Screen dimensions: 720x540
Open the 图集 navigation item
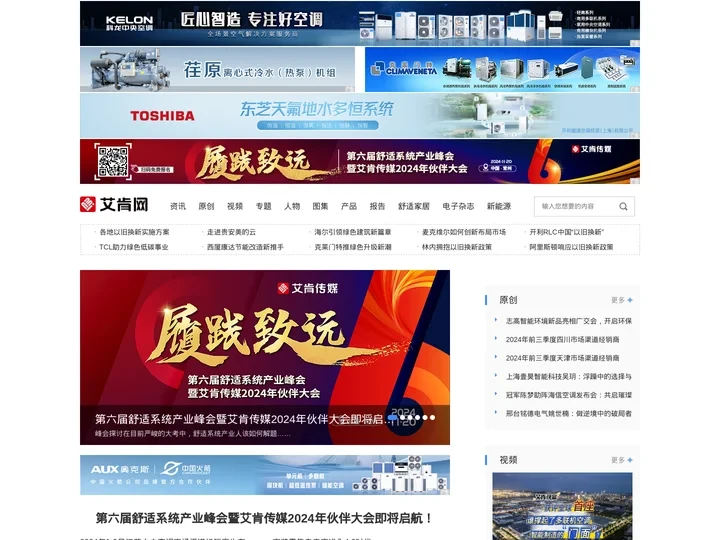pos(321,206)
